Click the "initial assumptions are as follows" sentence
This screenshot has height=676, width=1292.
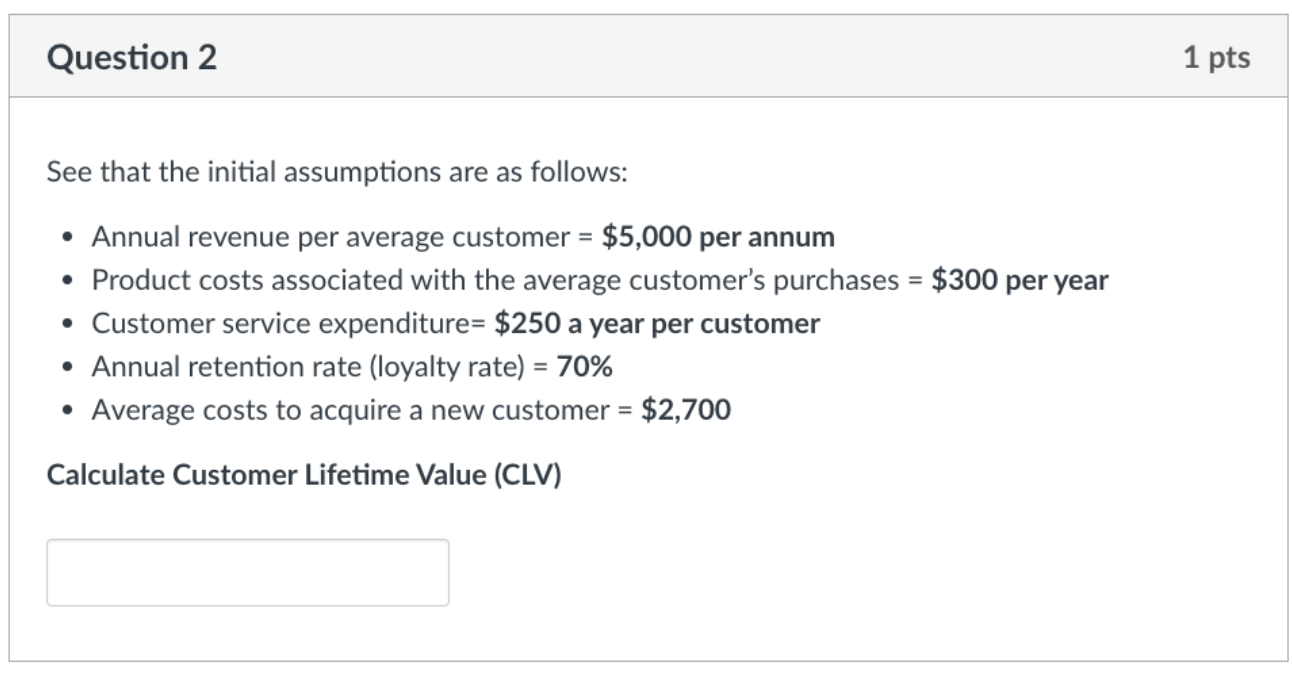pyautogui.click(x=337, y=174)
